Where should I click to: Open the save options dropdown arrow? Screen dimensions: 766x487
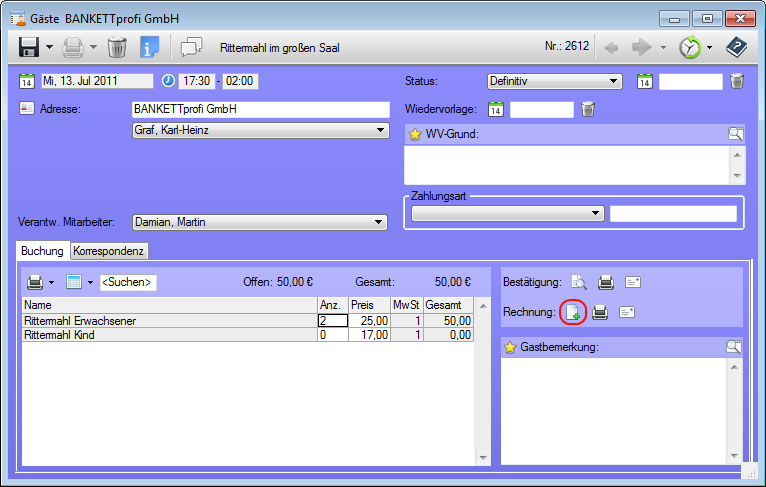point(49,47)
